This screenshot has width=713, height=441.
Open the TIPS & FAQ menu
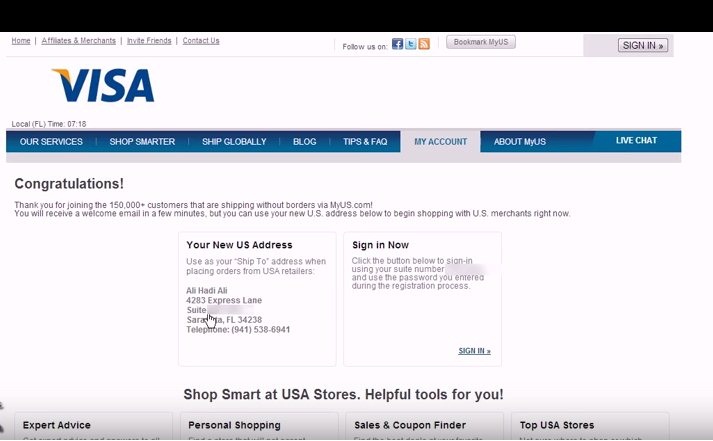365,142
